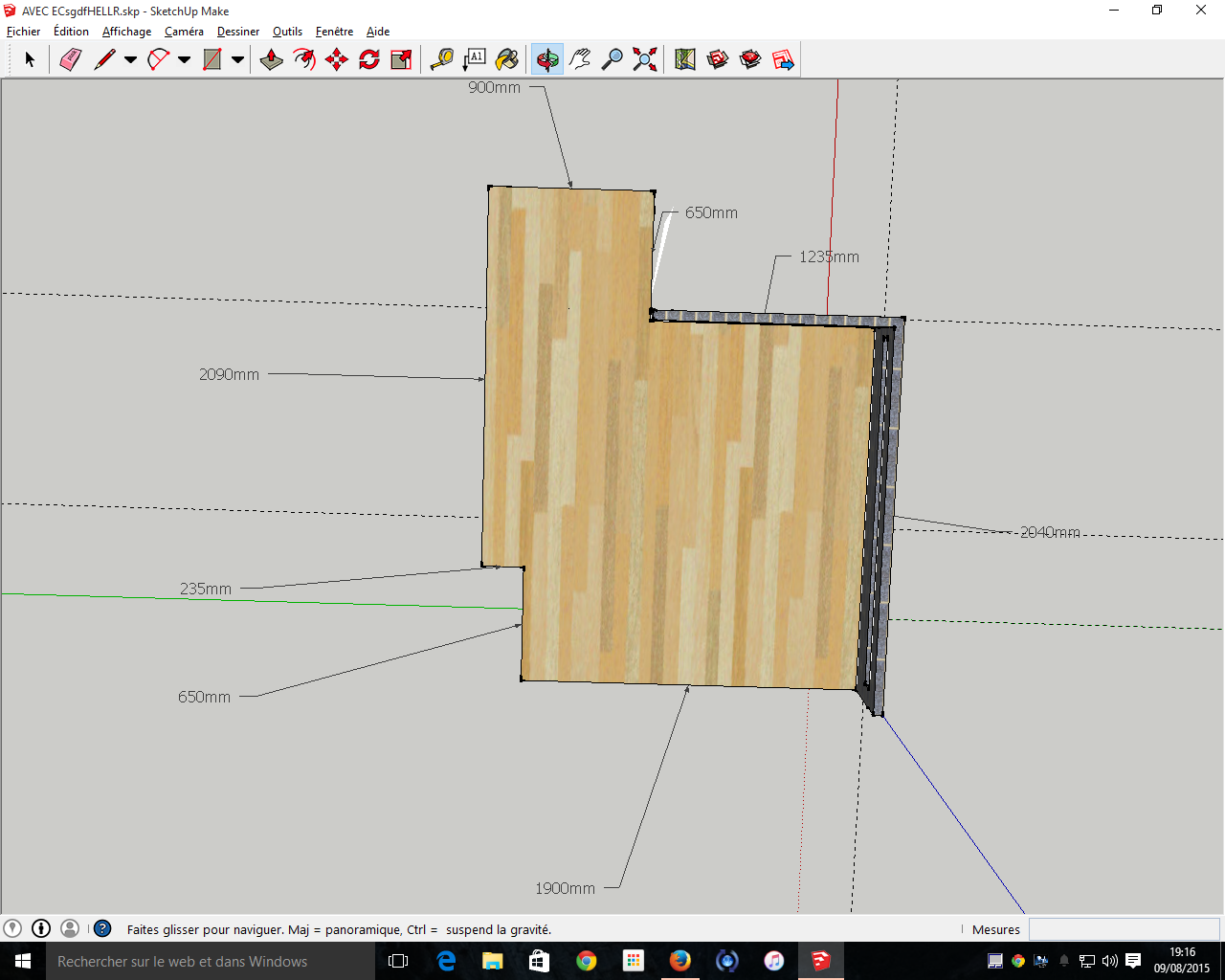
Task: Open the arc tools dropdown arrow
Action: 184,59
